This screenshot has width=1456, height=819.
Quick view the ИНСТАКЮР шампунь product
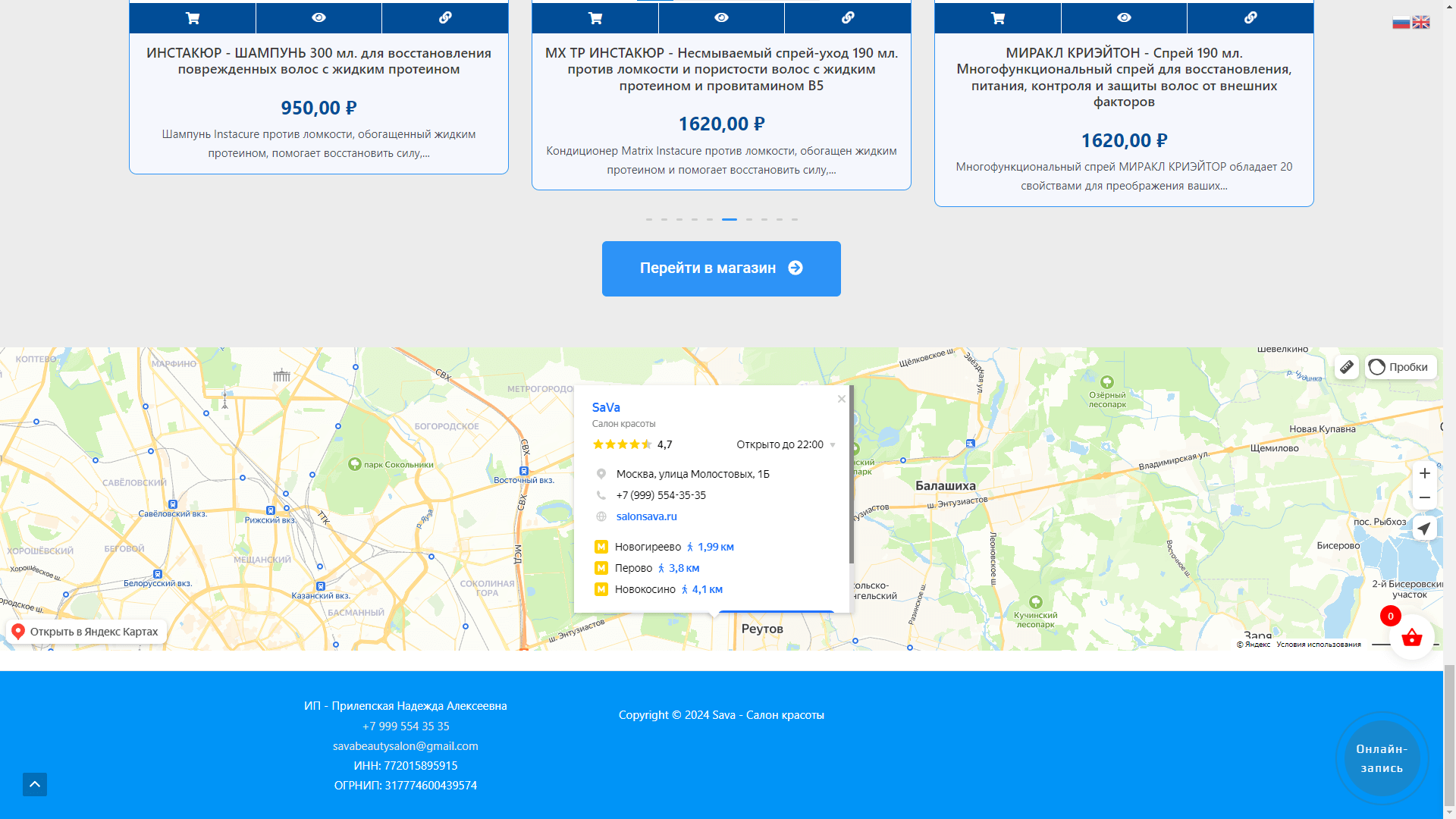point(318,17)
